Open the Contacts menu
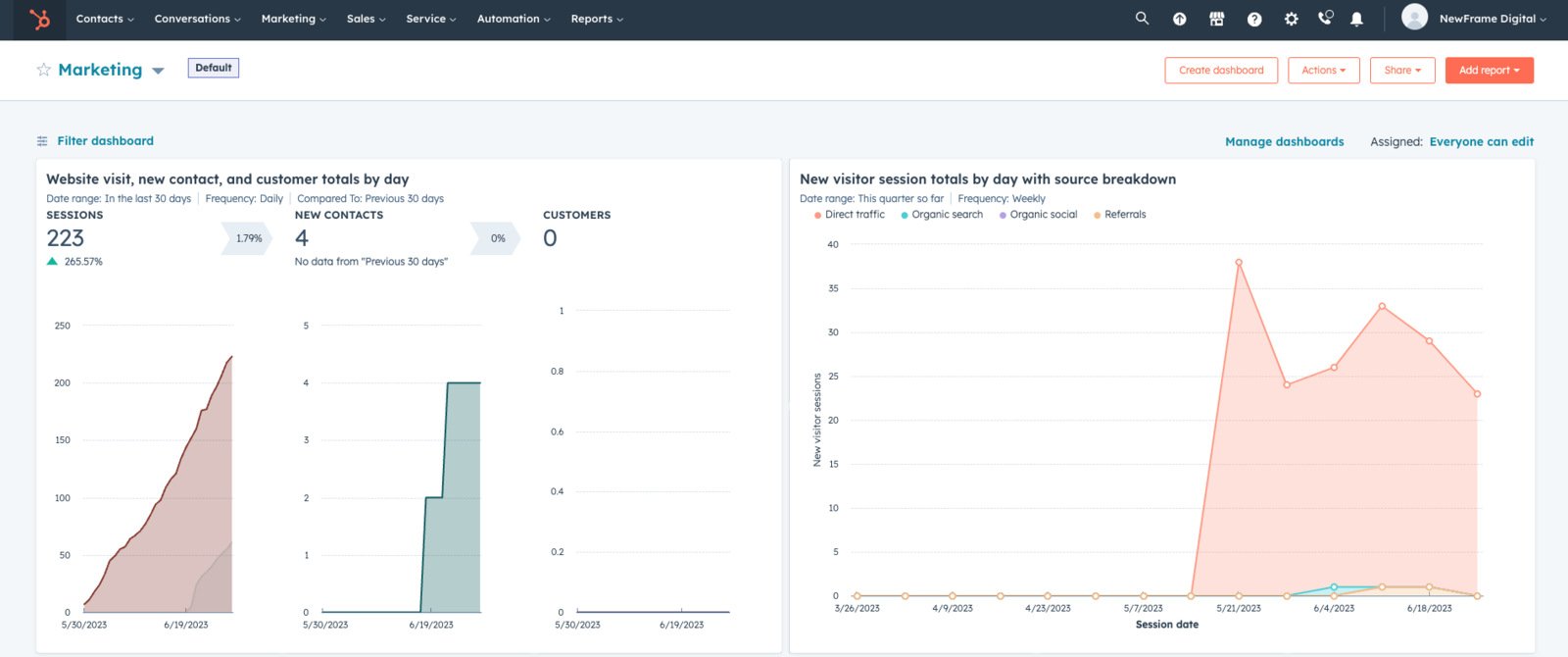The height and width of the screenshot is (657, 1568). coord(105,19)
